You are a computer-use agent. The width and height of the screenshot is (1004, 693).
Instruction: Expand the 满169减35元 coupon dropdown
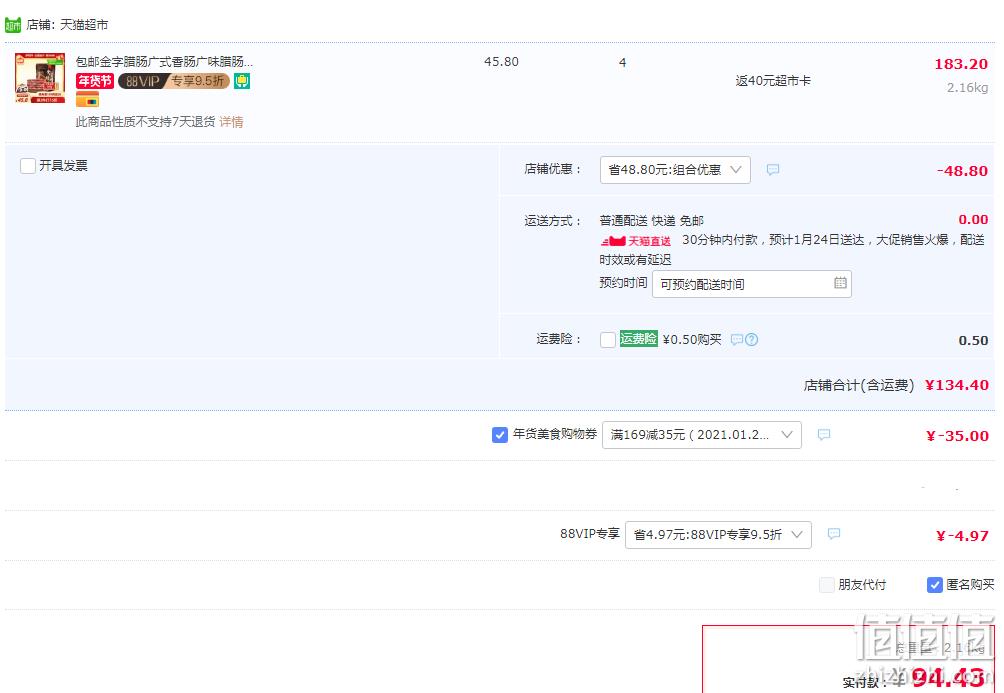pyautogui.click(x=702, y=435)
